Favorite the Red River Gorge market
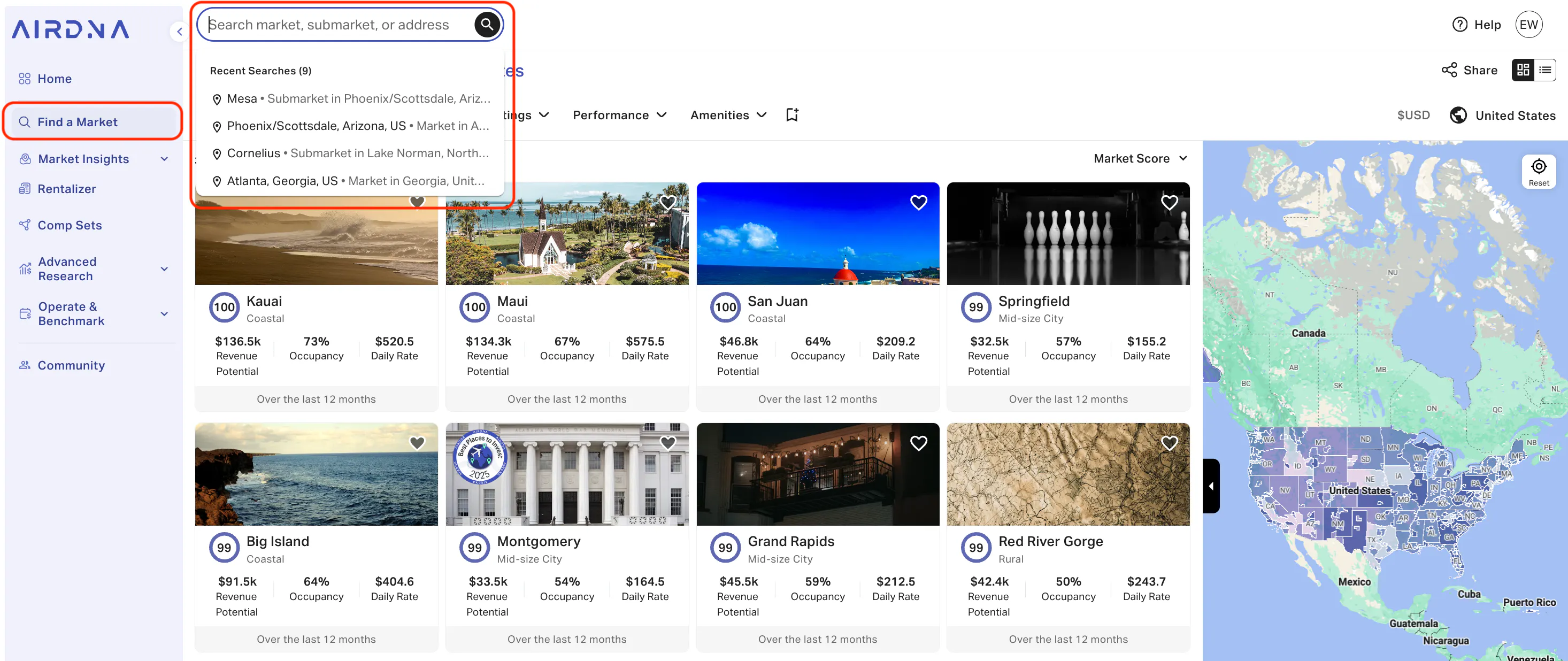The image size is (1568, 661). pos(1169,442)
